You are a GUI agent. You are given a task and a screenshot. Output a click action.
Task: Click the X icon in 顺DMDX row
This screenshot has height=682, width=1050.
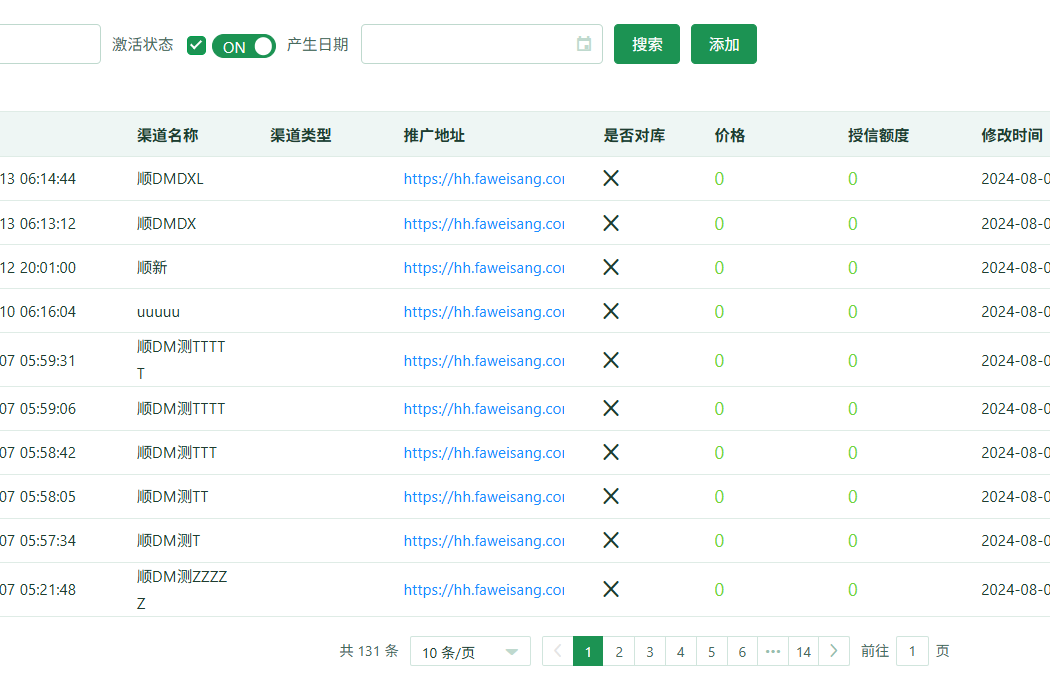[611, 223]
